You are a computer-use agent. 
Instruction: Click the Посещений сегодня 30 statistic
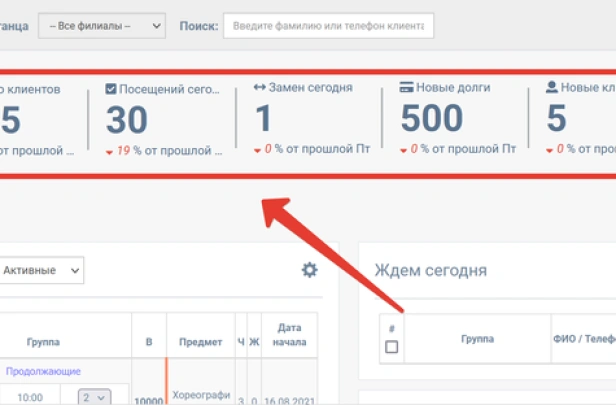tap(127, 119)
